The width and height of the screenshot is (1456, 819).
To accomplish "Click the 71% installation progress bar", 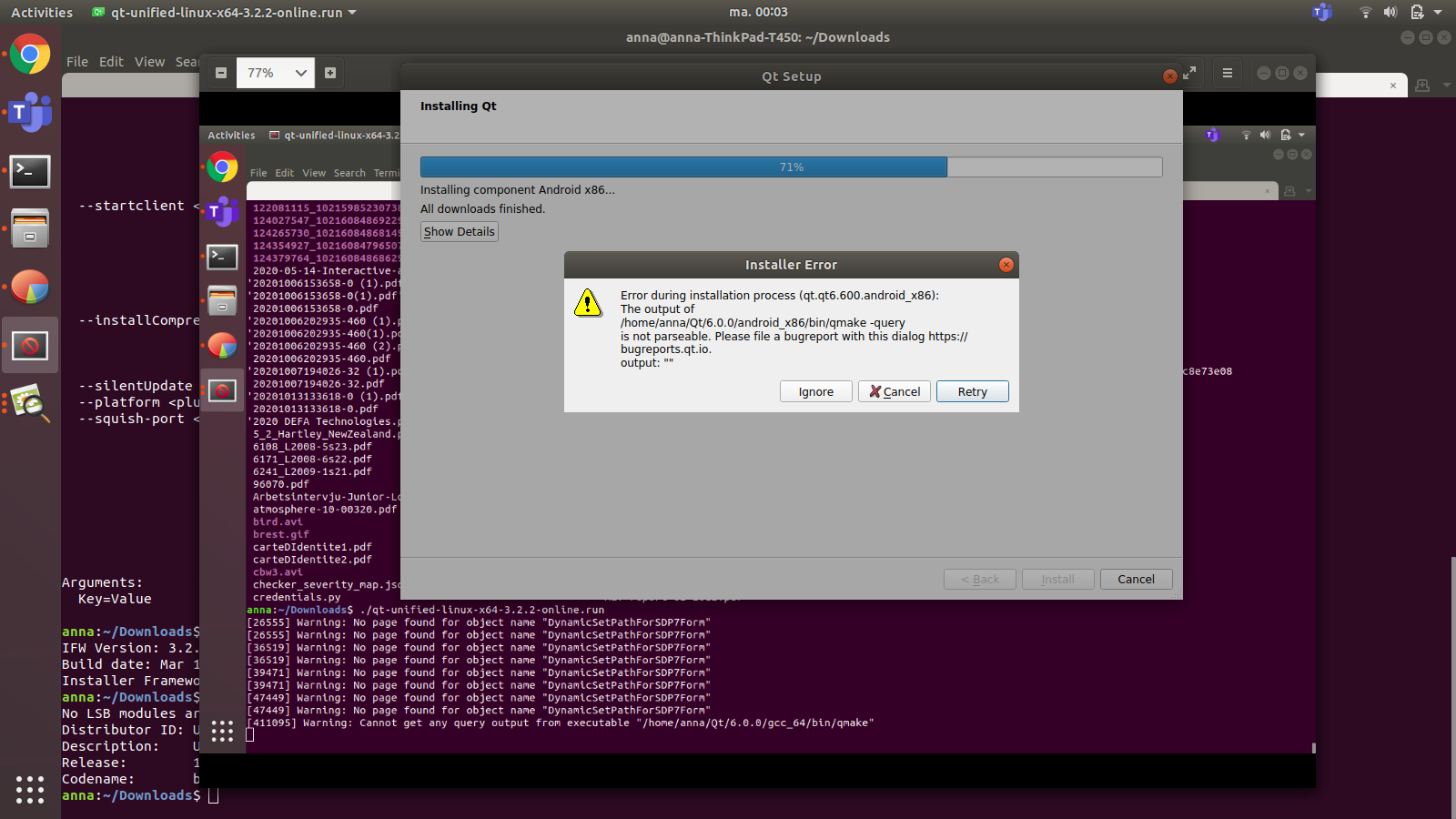I will click(x=791, y=167).
